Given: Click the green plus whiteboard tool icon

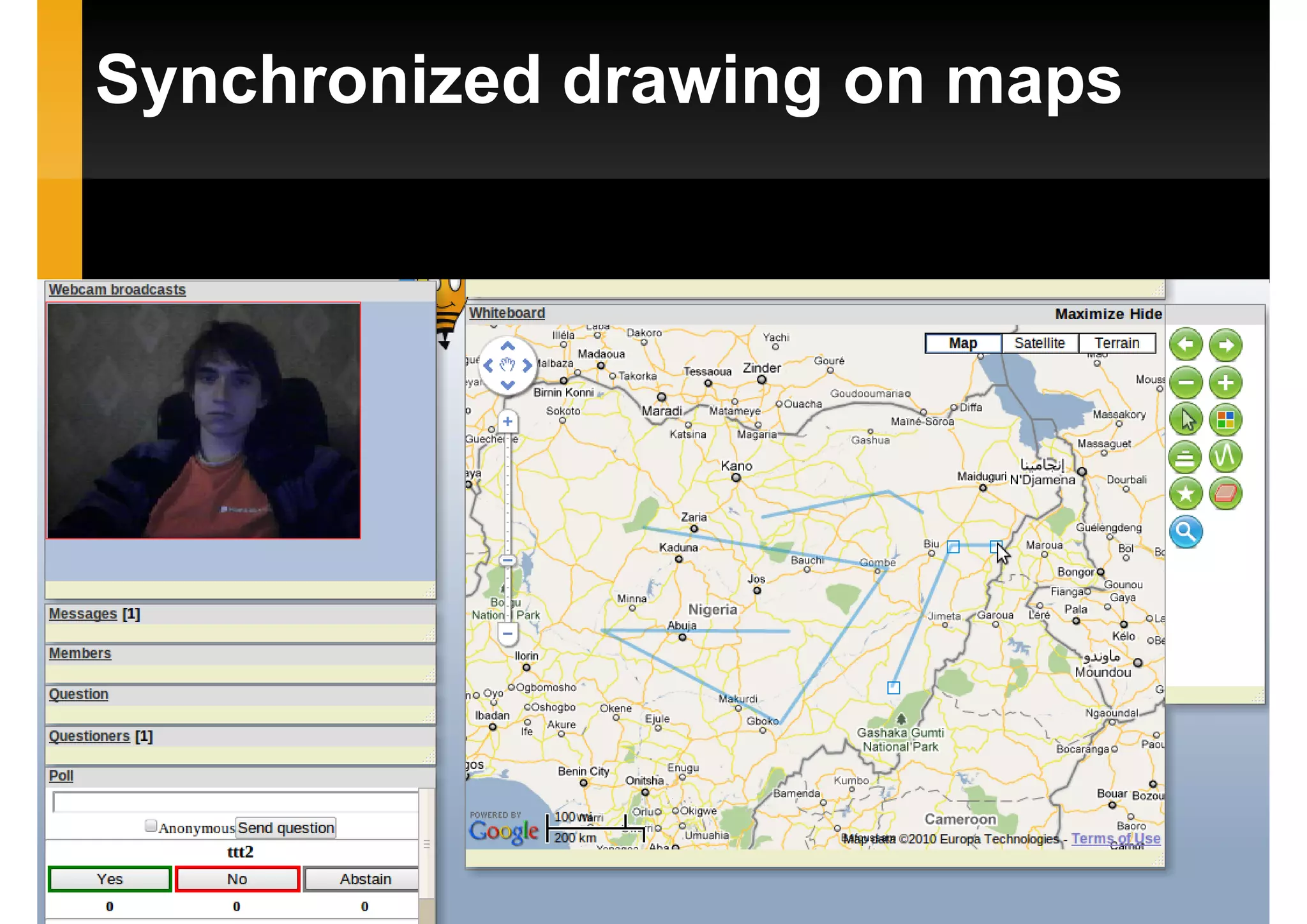Looking at the screenshot, I should click(1225, 383).
